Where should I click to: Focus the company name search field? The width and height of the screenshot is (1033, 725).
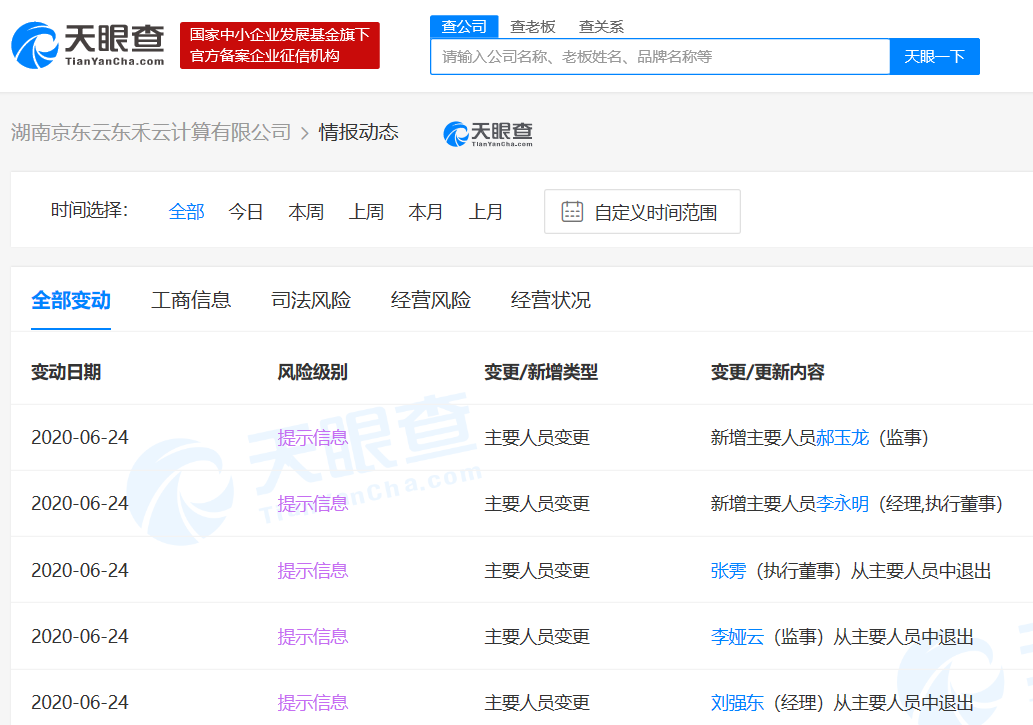[x=660, y=57]
